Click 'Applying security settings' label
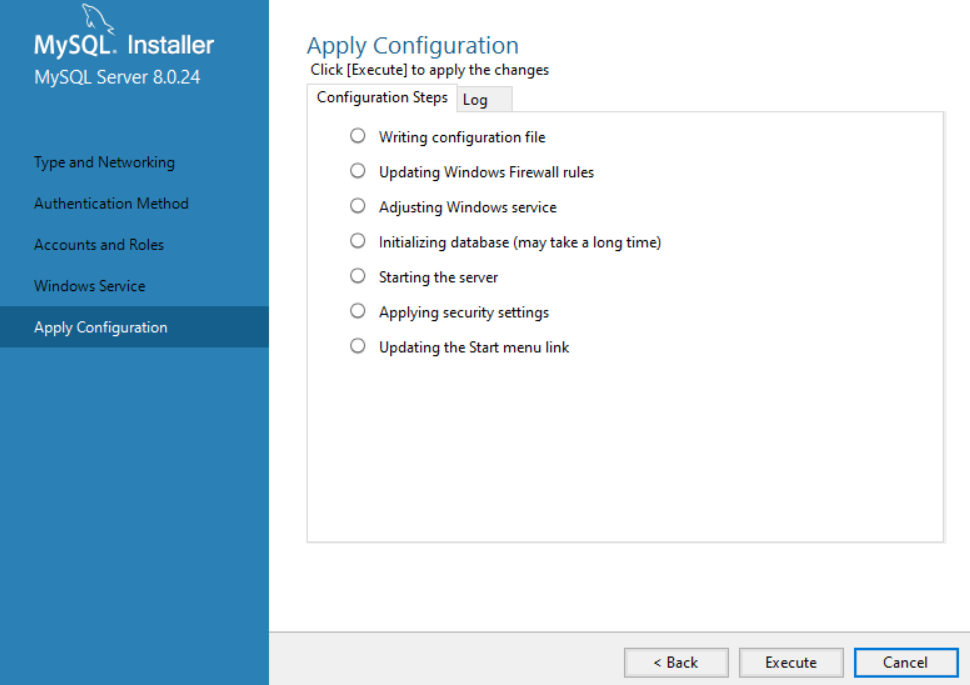The height and width of the screenshot is (685, 970). [464, 312]
